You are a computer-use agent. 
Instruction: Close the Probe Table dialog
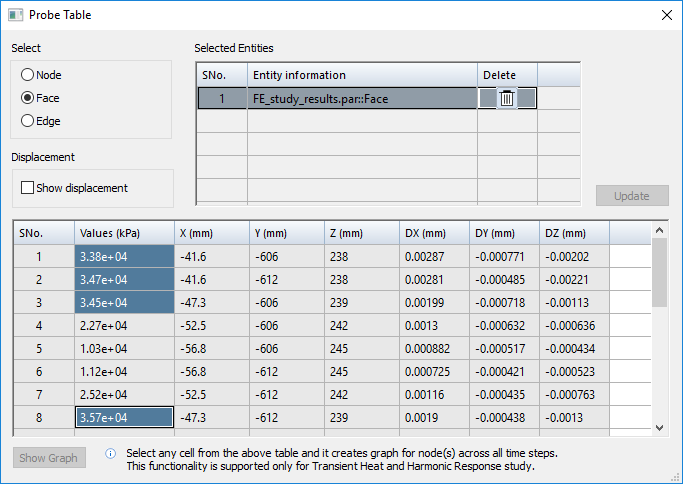[667, 15]
